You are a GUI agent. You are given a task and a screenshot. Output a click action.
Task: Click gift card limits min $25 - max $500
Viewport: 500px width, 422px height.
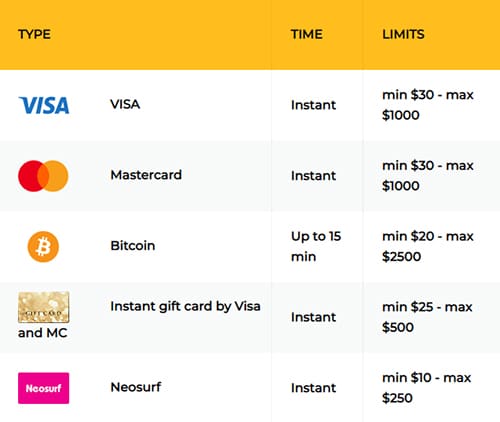[x=427, y=317]
